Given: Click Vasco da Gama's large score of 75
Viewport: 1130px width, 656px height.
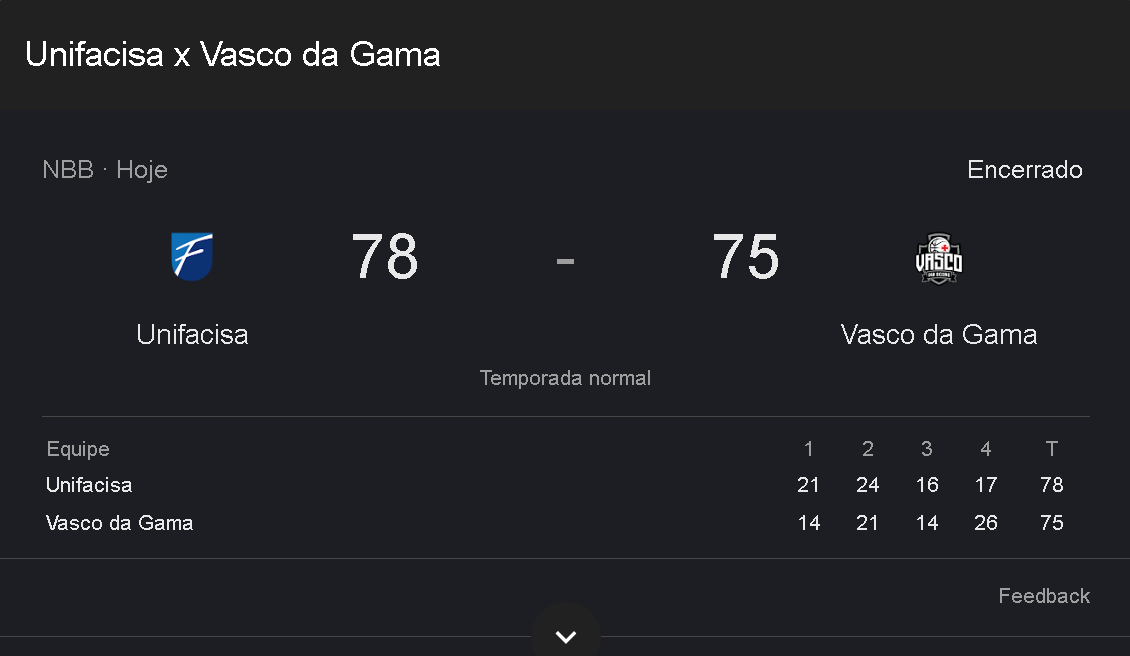Looking at the screenshot, I should point(745,257).
